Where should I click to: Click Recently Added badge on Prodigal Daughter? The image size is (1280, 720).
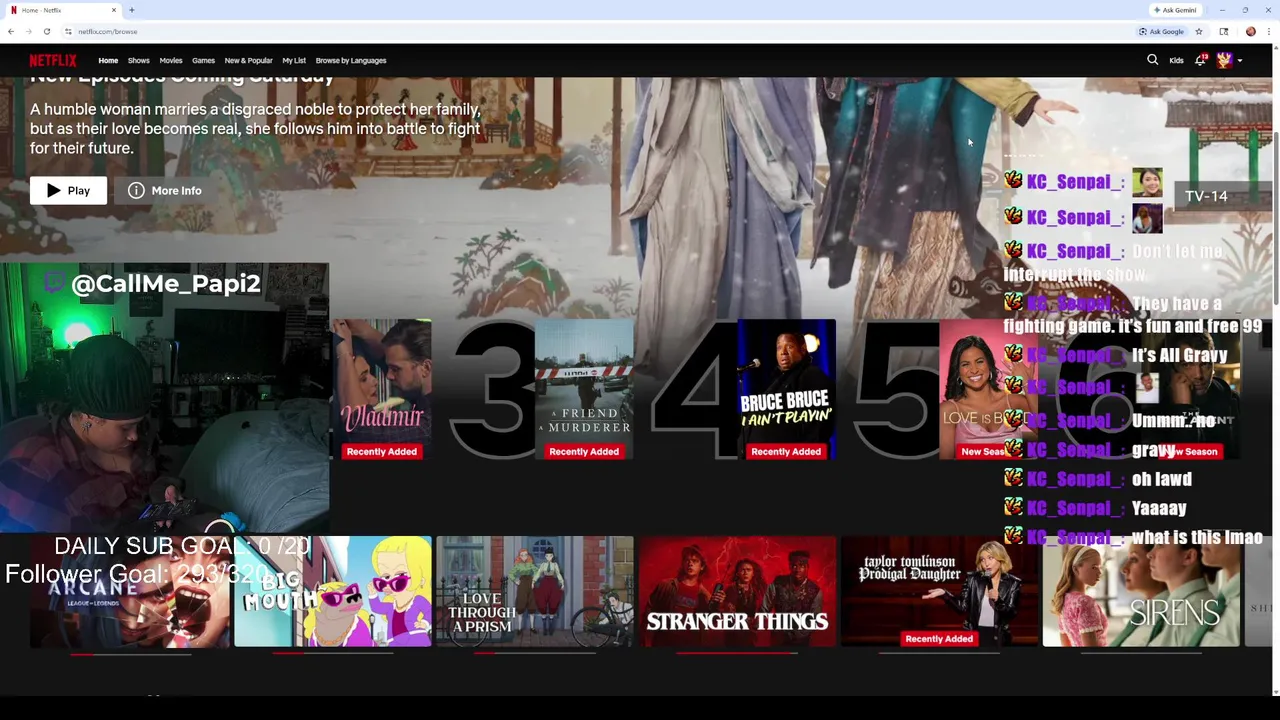click(x=939, y=639)
